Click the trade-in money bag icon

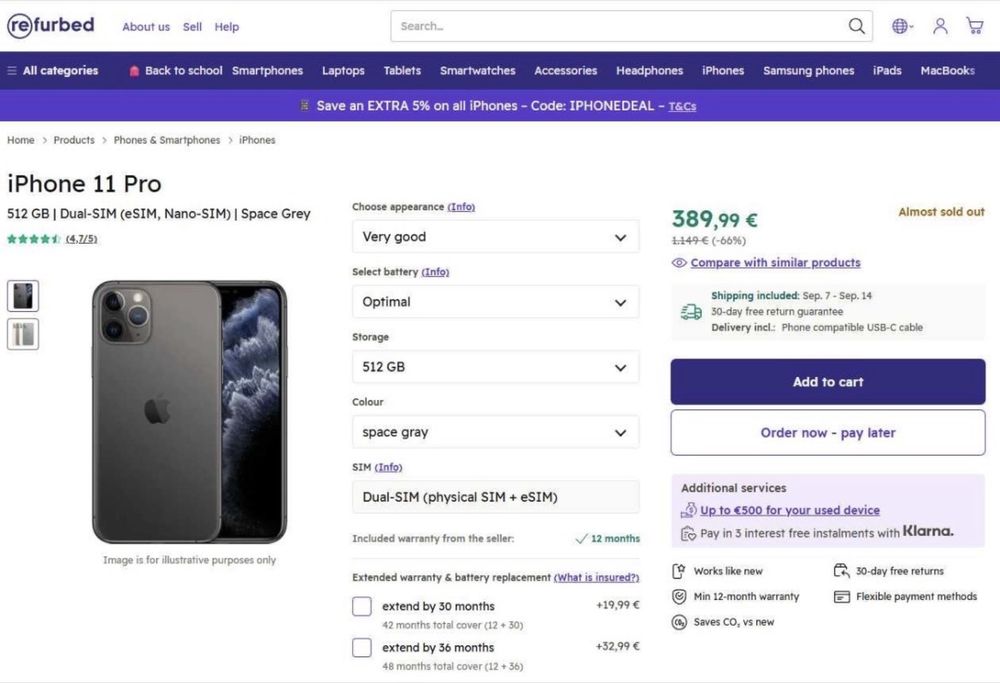point(689,510)
